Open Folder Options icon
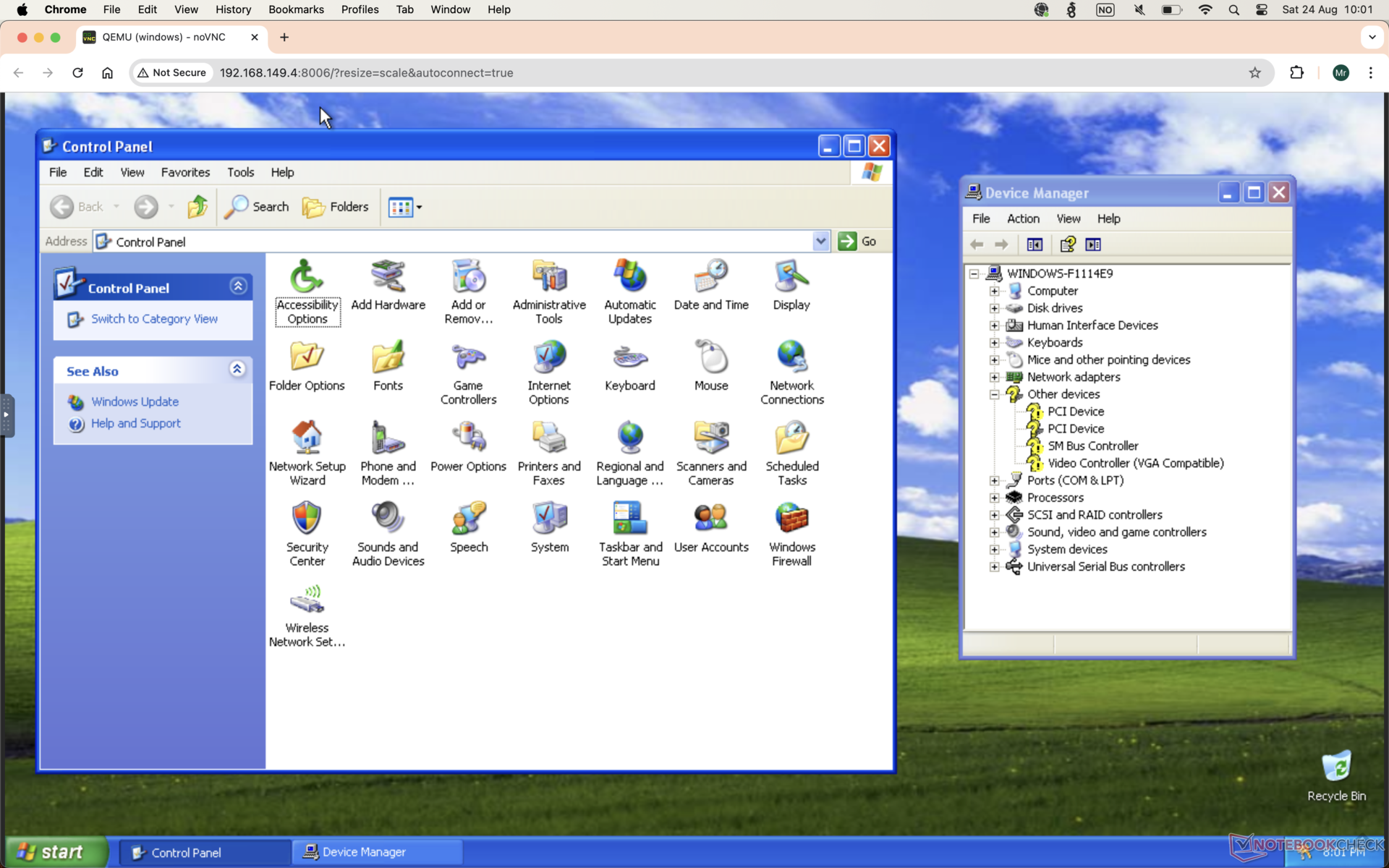This screenshot has height=868, width=1389. [307, 366]
